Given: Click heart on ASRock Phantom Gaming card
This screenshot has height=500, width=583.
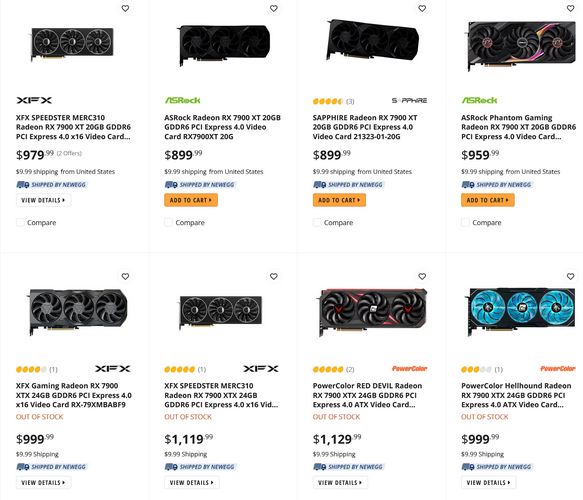Looking at the screenshot, I should (570, 8).
